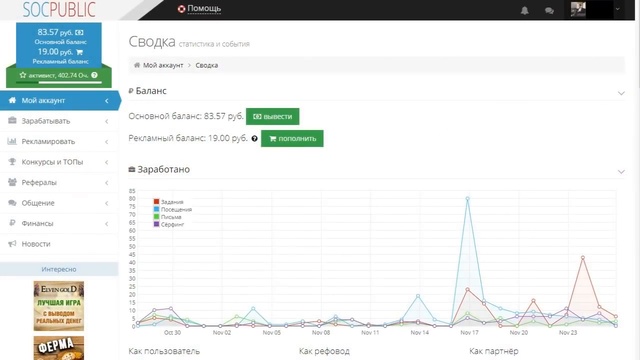Click the briefcase icon of Зарабатывать

12,120
